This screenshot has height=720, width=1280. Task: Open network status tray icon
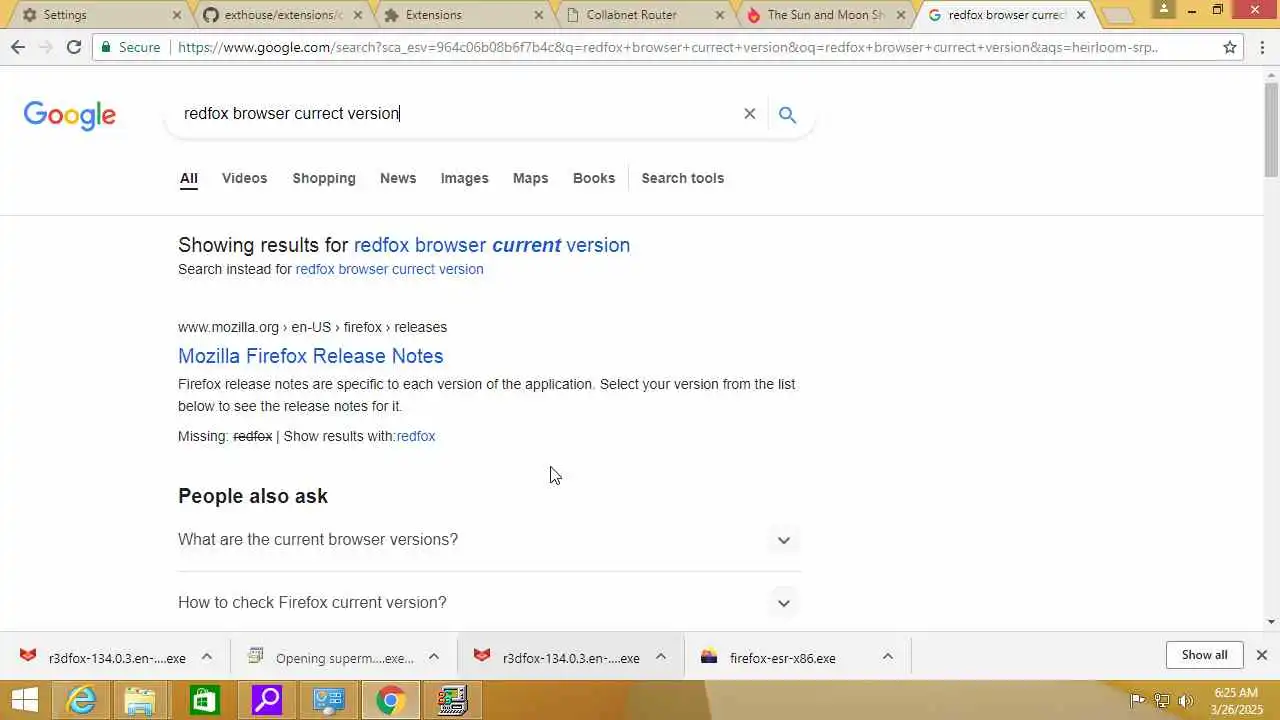(x=1162, y=700)
